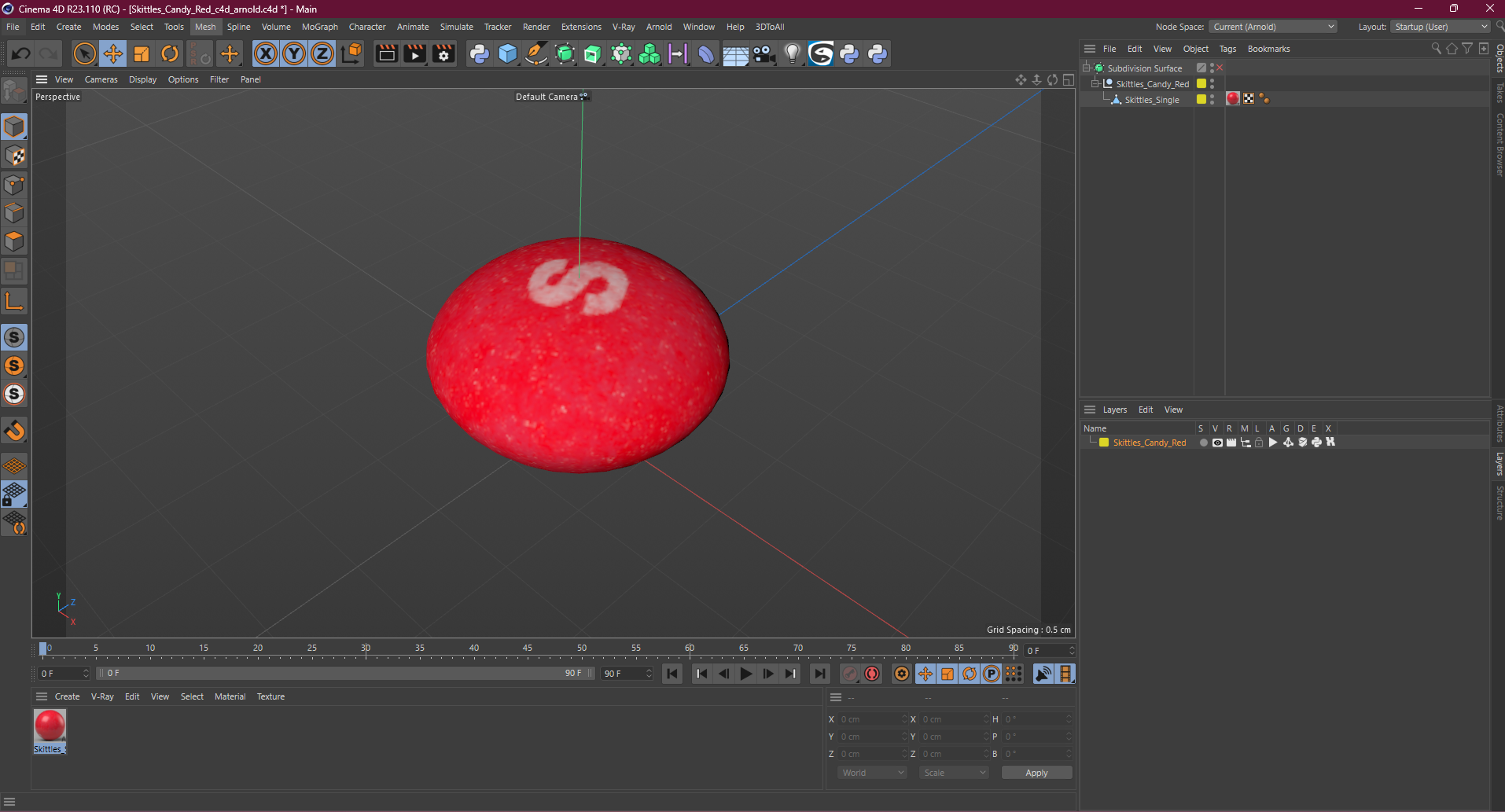Viewport: 1505px width, 812px height.
Task: Select Skittles_Single object in tree
Action: tap(1152, 100)
